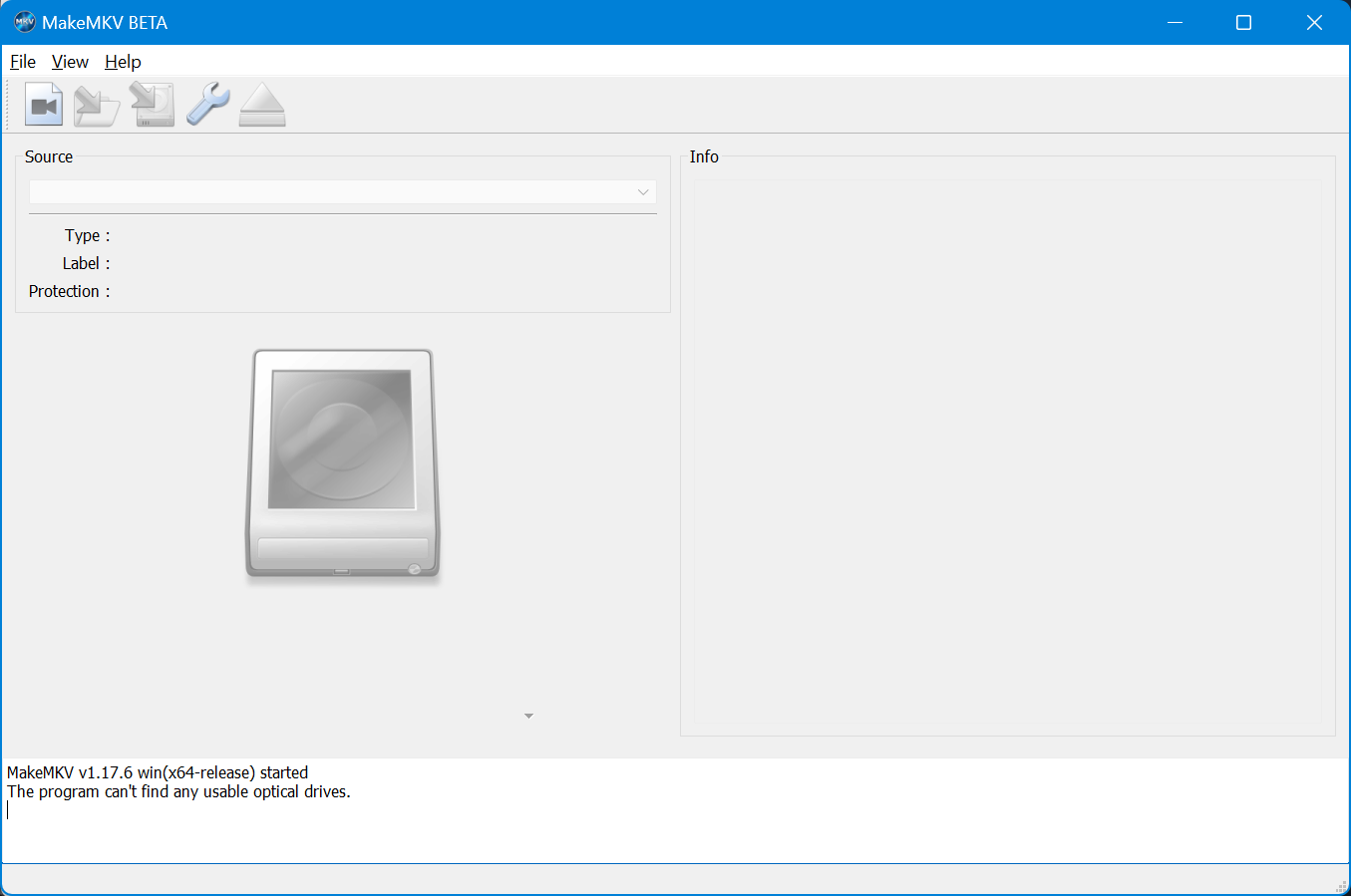
Task: Click the Type label
Action: coord(87,235)
